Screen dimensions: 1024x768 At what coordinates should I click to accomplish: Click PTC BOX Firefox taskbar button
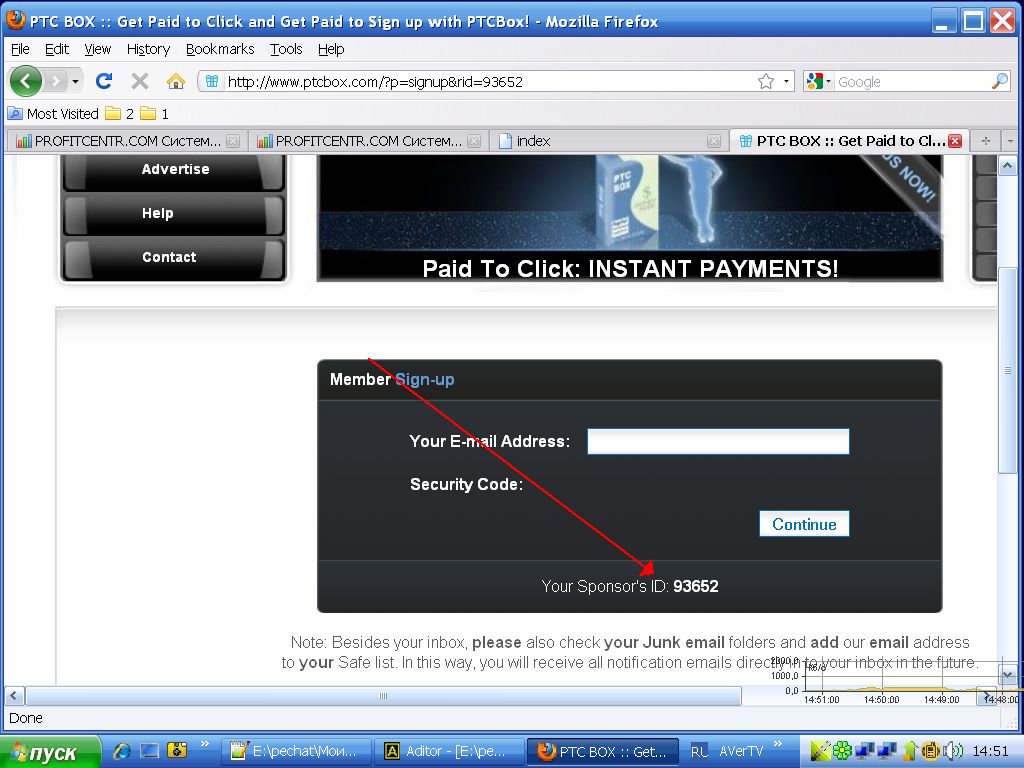coord(603,752)
